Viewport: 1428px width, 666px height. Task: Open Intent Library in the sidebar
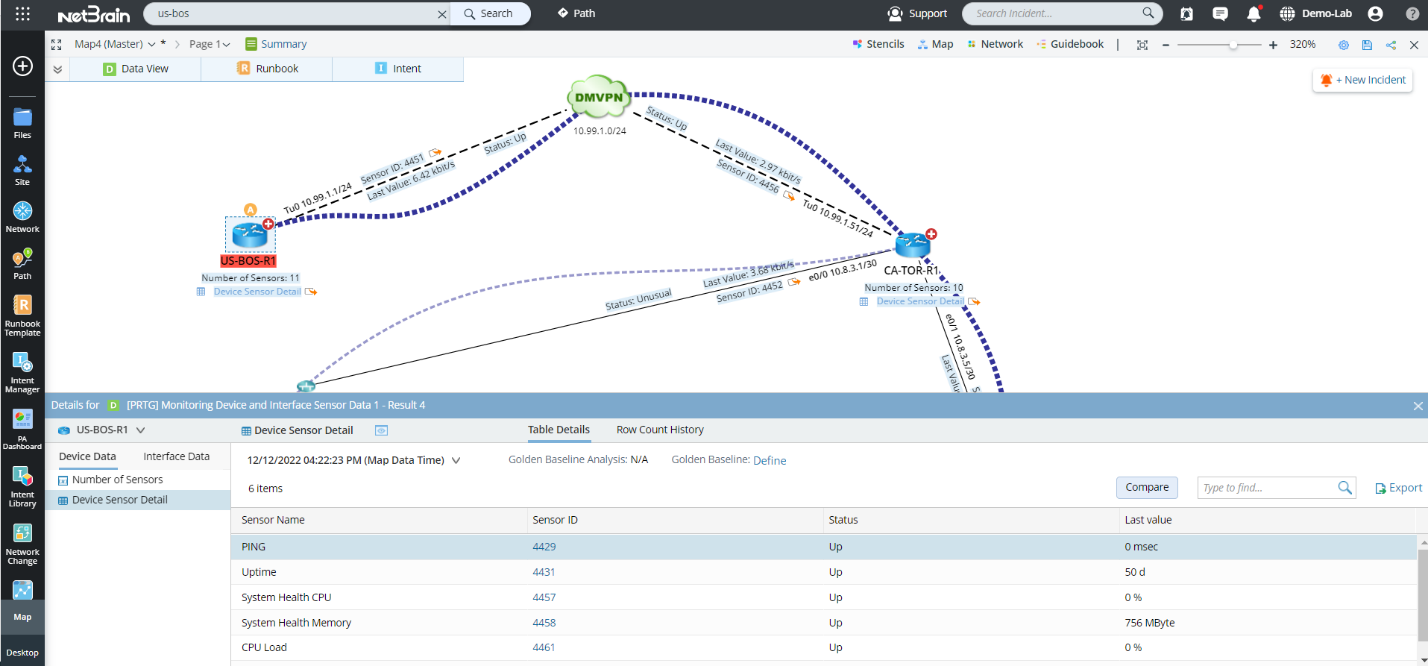click(22, 487)
